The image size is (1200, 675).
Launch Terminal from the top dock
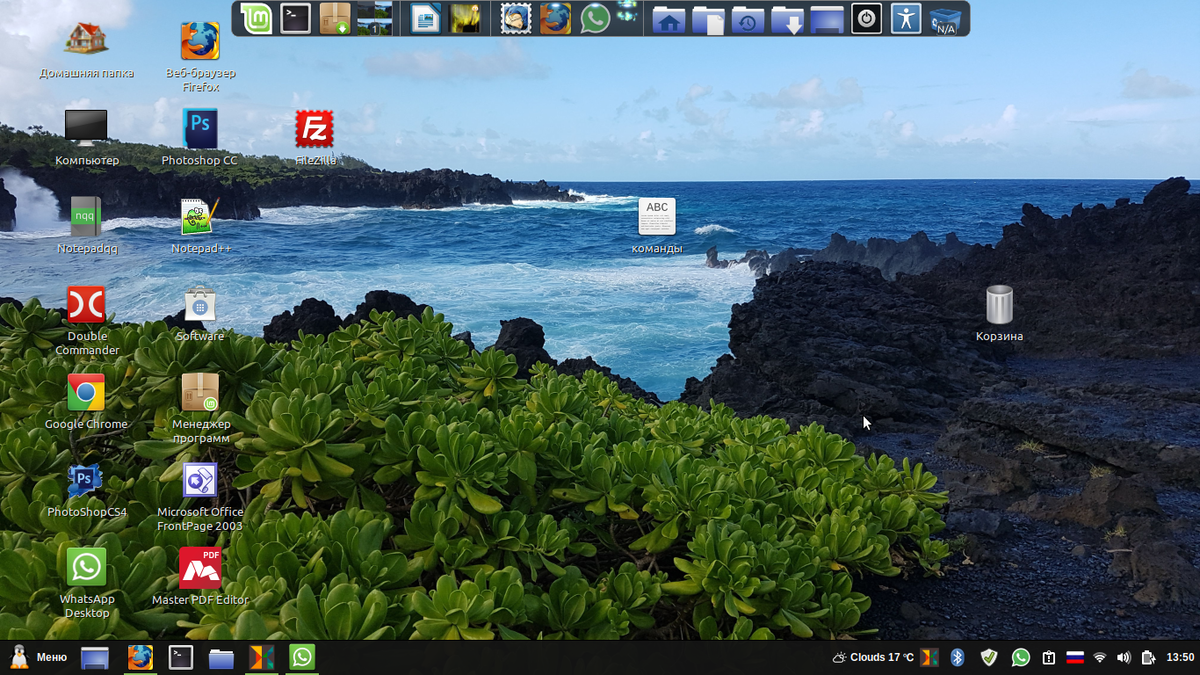295,18
